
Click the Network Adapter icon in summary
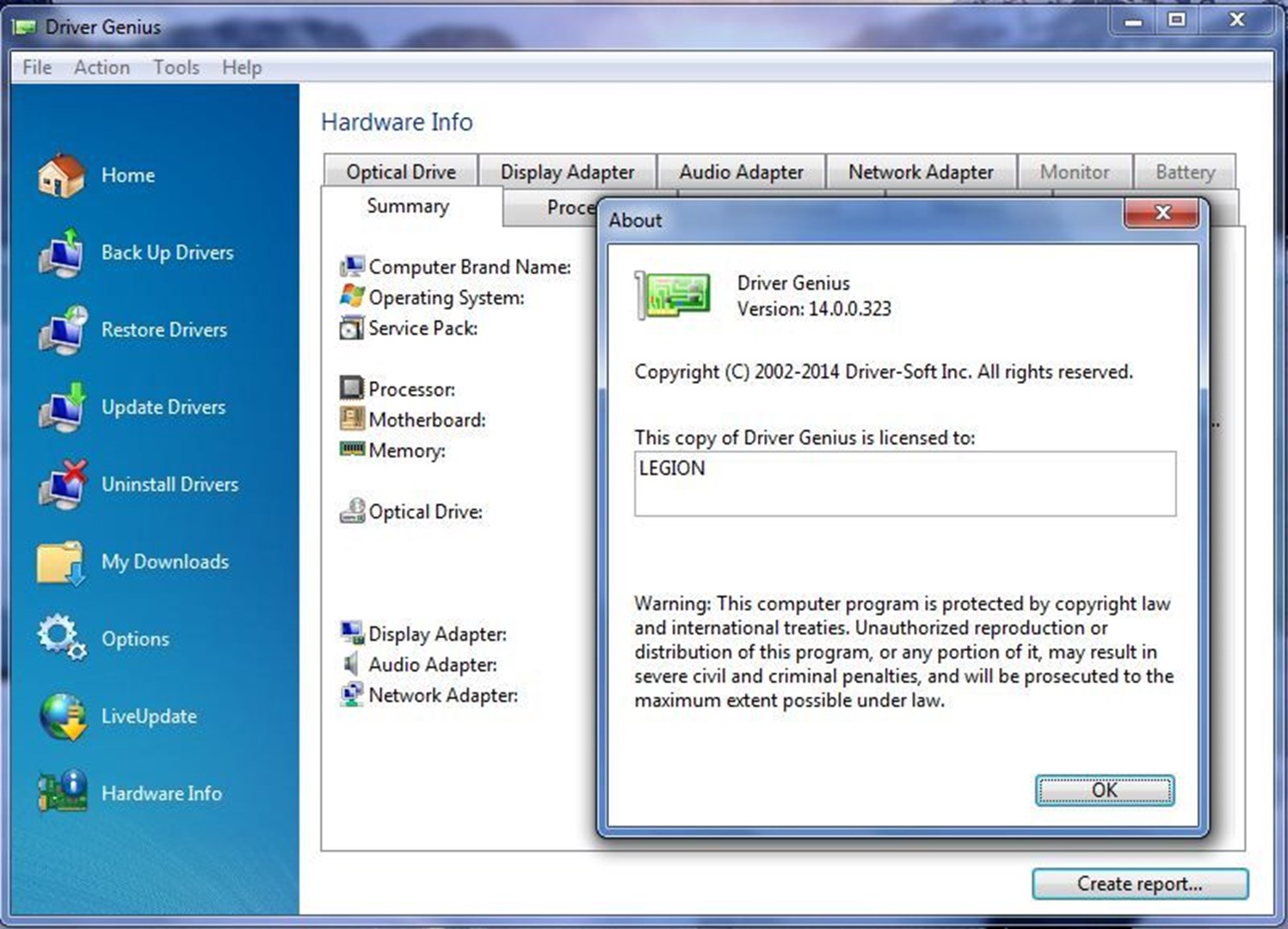point(352,694)
